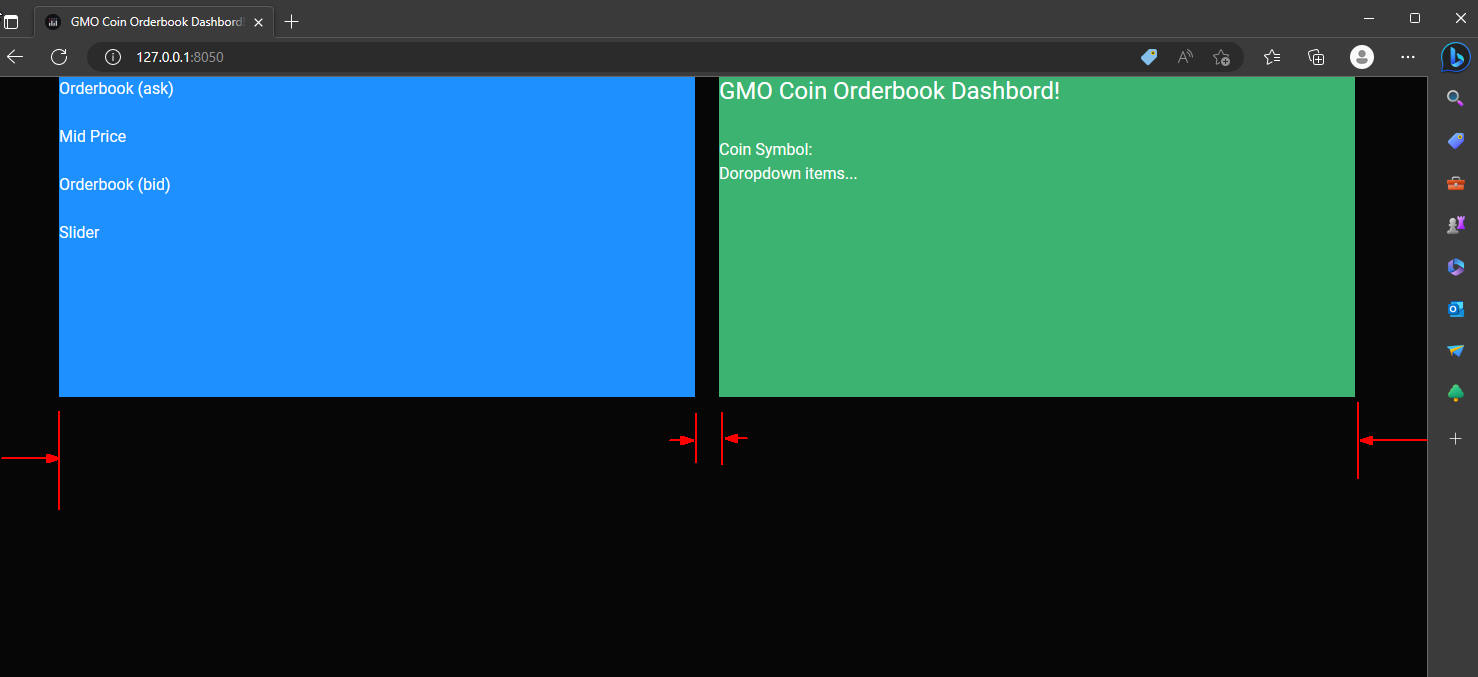Add a sidebar app with the plus icon

pyautogui.click(x=1455, y=438)
